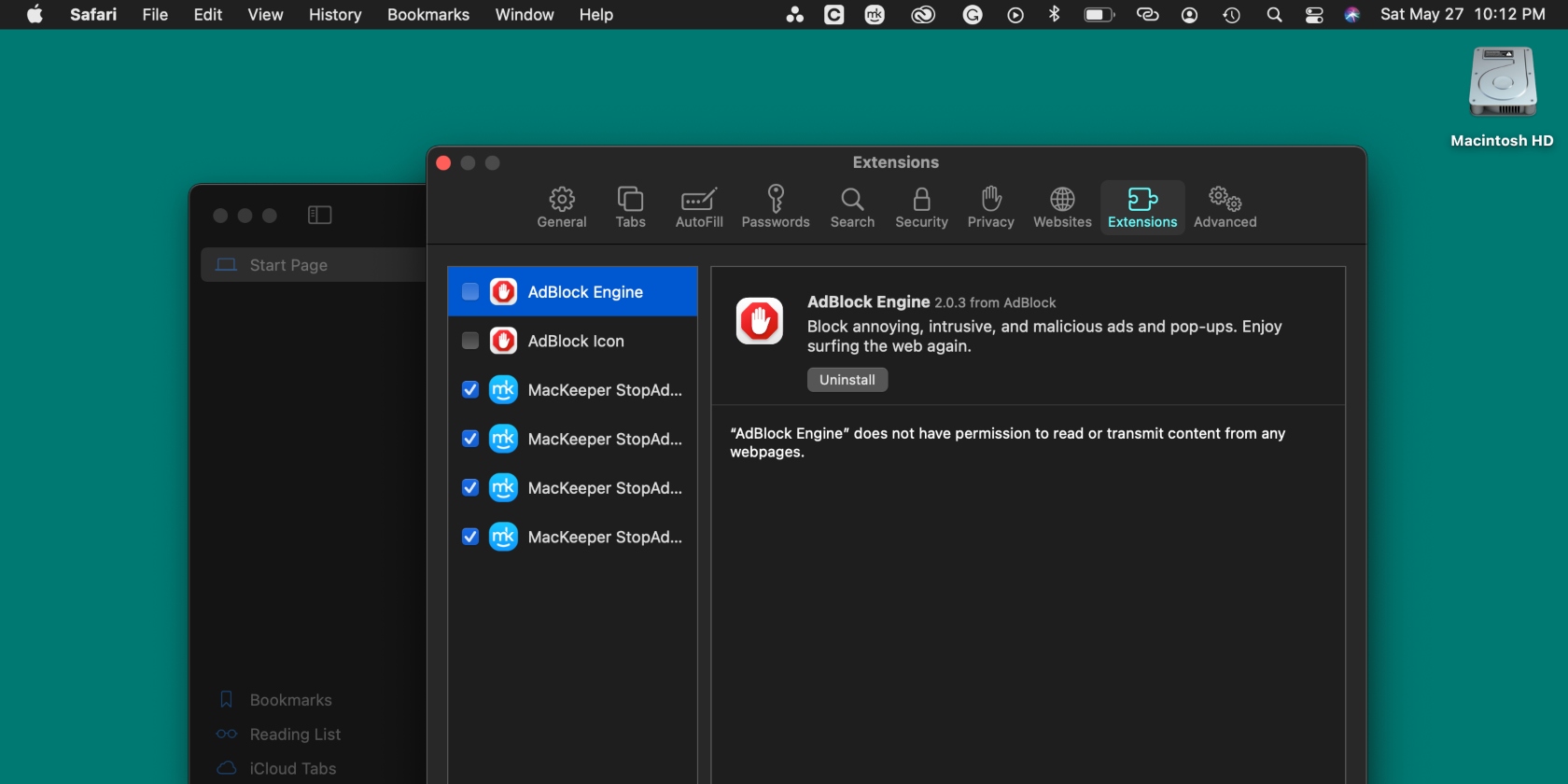Viewport: 1568px width, 784px height.
Task: Toggle the sidebar in the Safari window
Action: (x=320, y=216)
